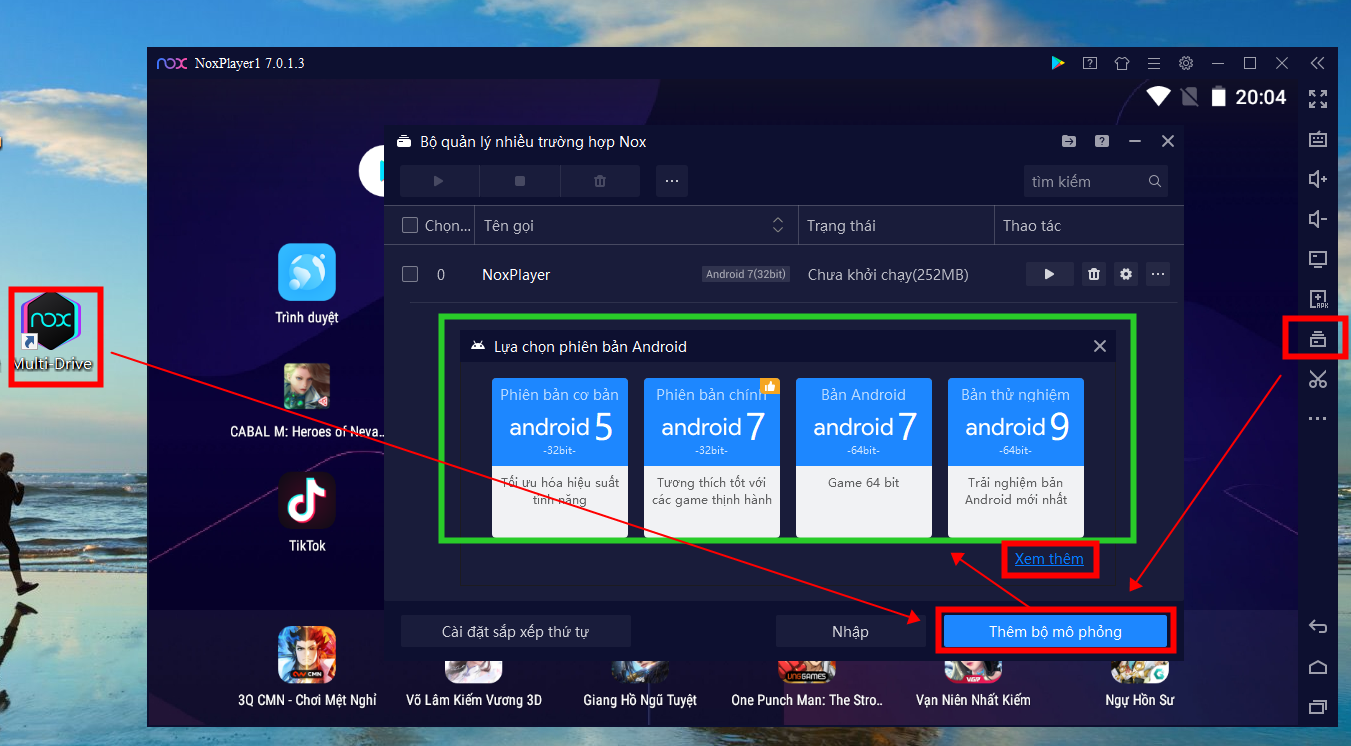Launch the TikTok app

(x=306, y=512)
